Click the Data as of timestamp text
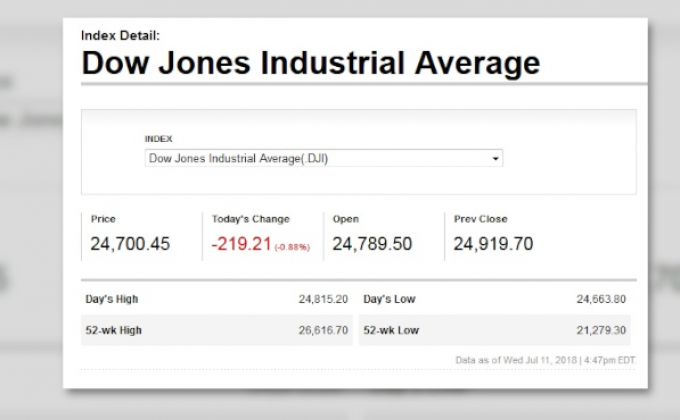Screen dimensions: 680x420 coord(545,360)
